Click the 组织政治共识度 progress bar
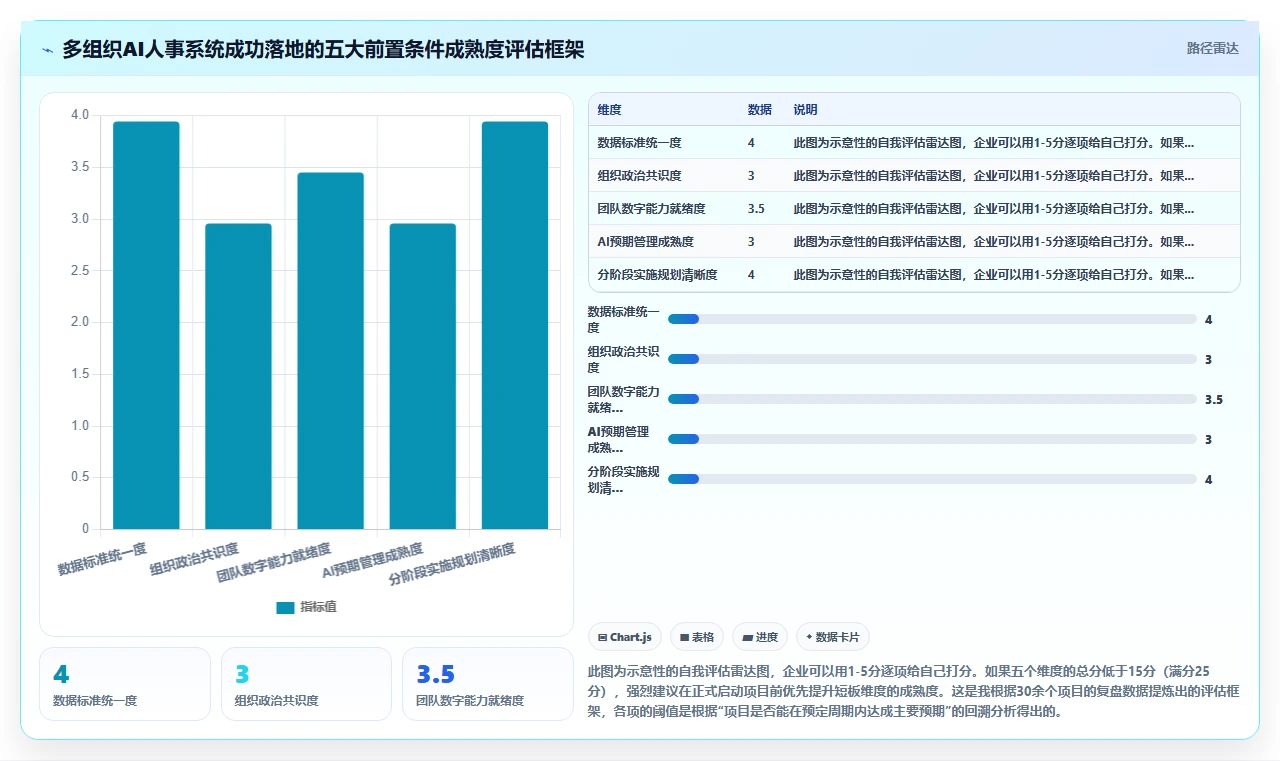The image size is (1280, 761). tap(932, 359)
